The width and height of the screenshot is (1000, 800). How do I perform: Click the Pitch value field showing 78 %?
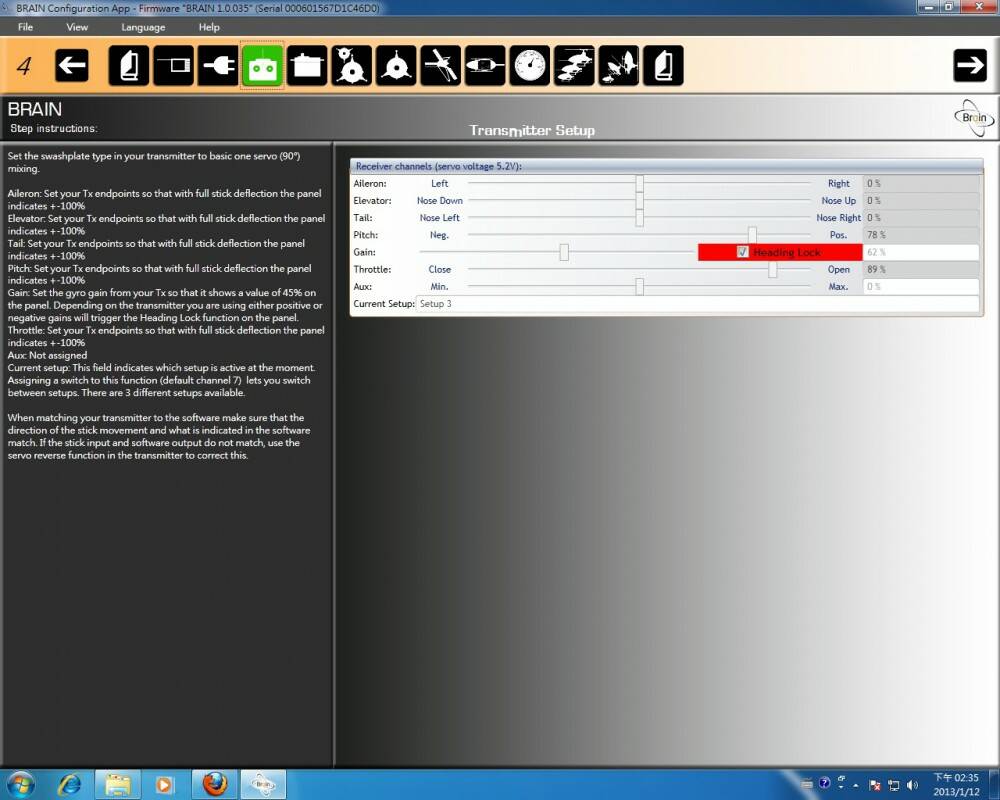(921, 235)
